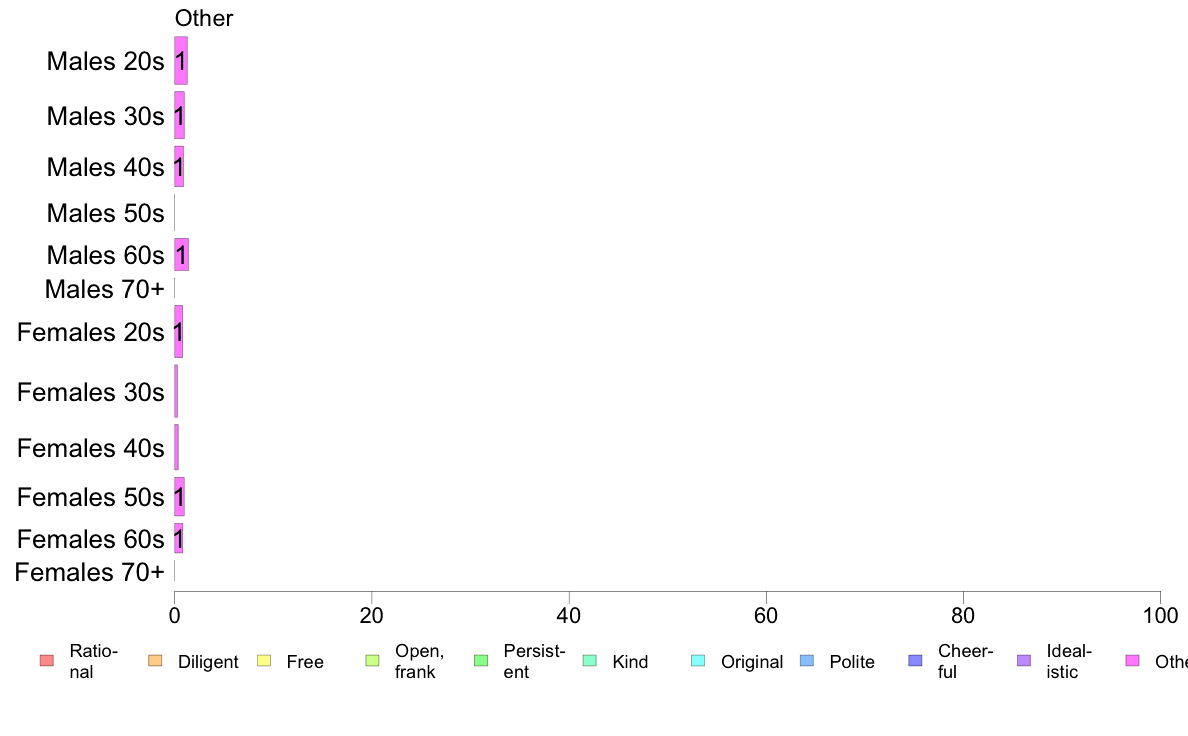Click the Rational legend color swatch
1188x736 pixels.
[x=47, y=661]
